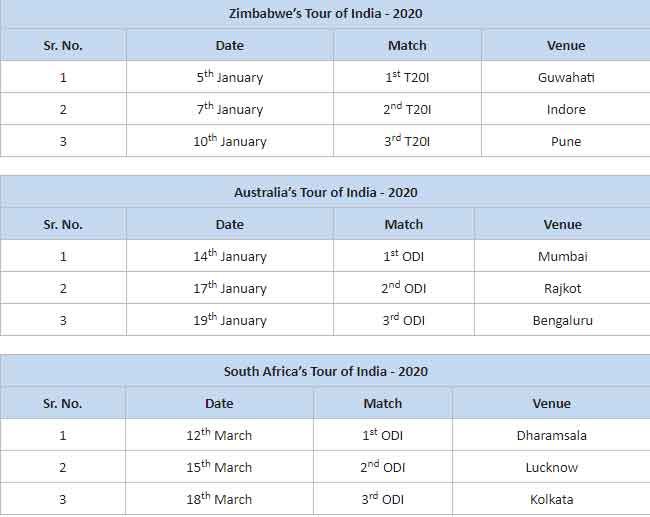The width and height of the screenshot is (650, 517).
Task: Click the 10th January date cell
Action: 230,141
